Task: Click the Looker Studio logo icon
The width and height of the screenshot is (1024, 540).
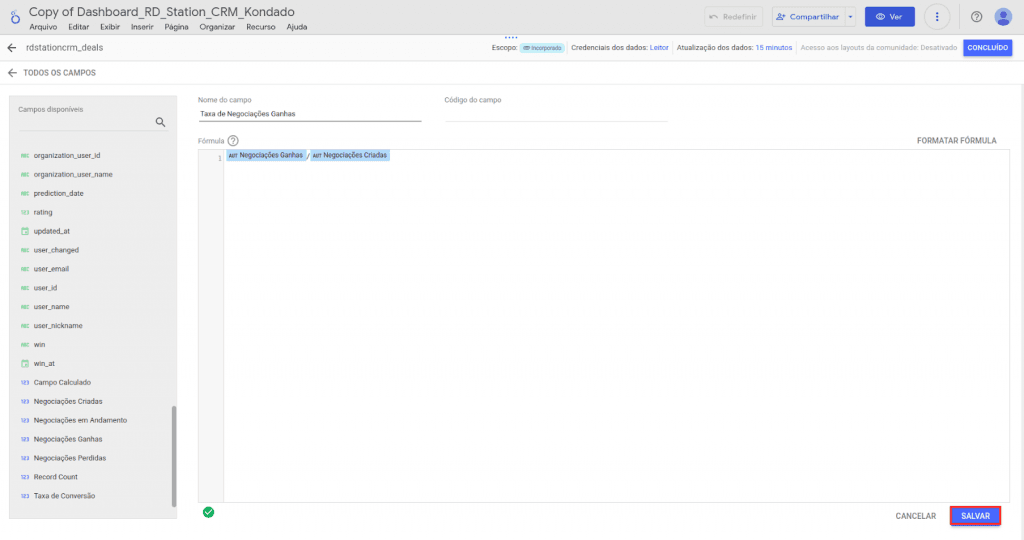Action: (x=14, y=17)
